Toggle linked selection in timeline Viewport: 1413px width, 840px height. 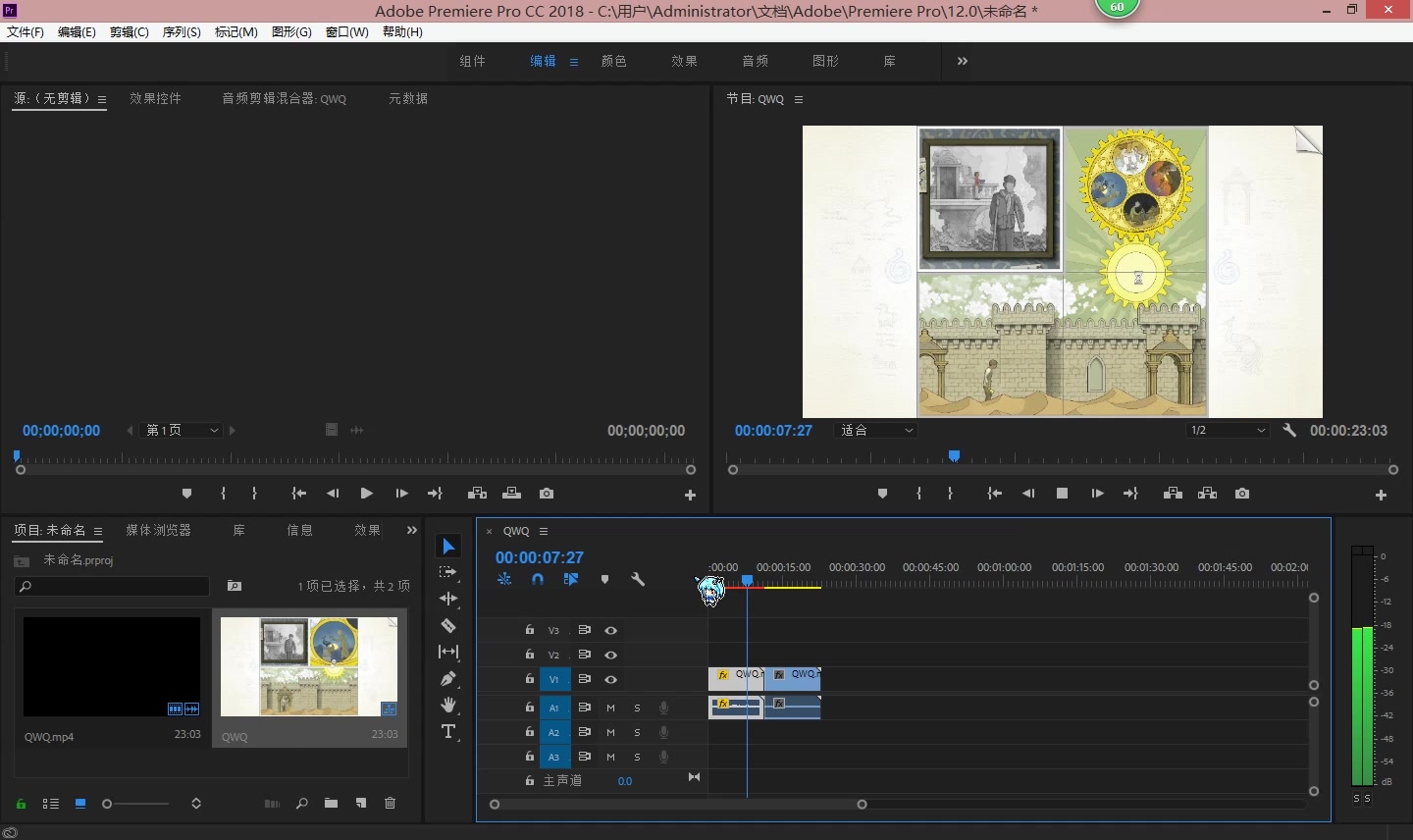tap(571, 579)
